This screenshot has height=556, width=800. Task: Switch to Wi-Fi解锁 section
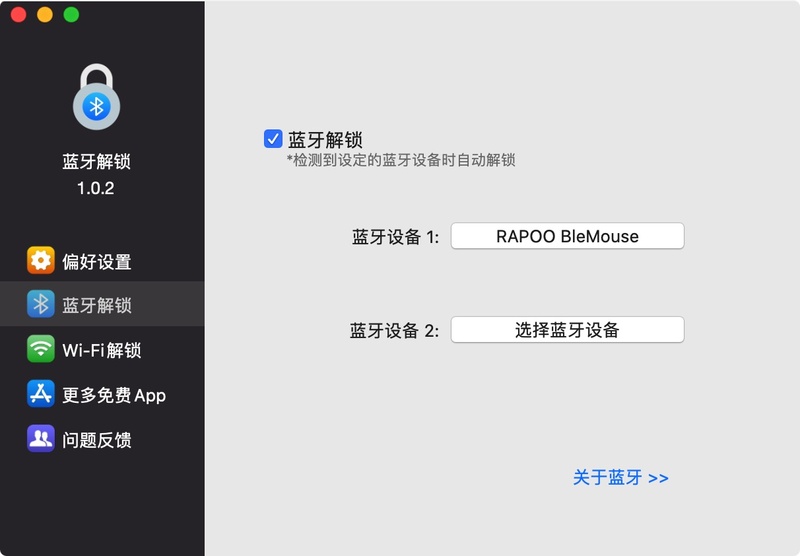coord(102,349)
